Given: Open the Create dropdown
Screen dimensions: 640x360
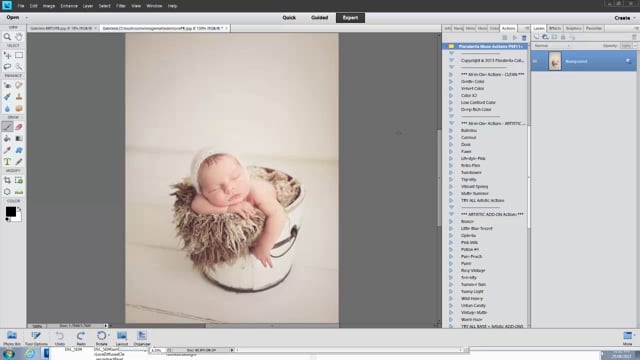Looking at the screenshot, I should click(624, 18).
